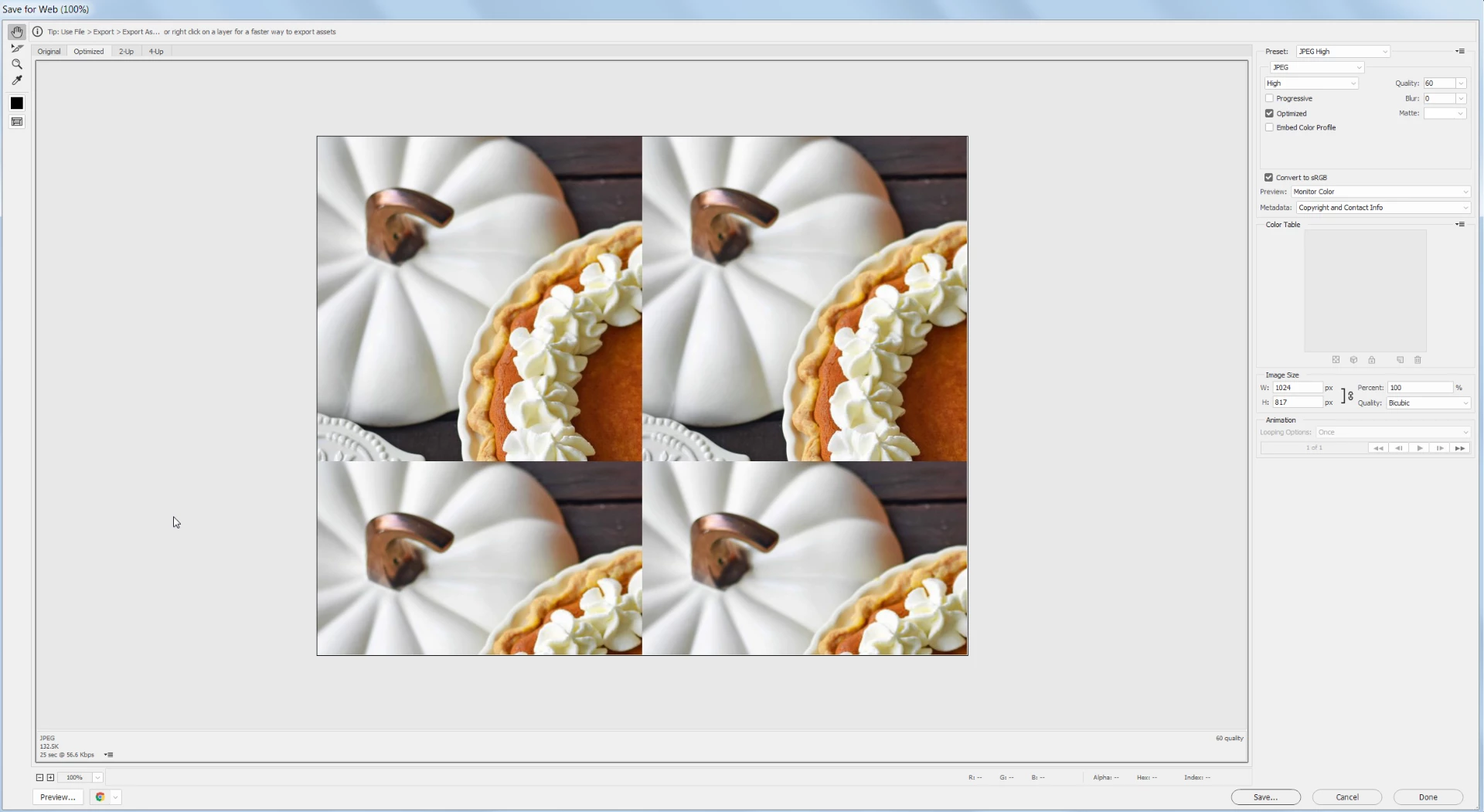Open resample Quality dropdown showing Bicubic
Screen dimensions: 1484x812
[1428, 403]
